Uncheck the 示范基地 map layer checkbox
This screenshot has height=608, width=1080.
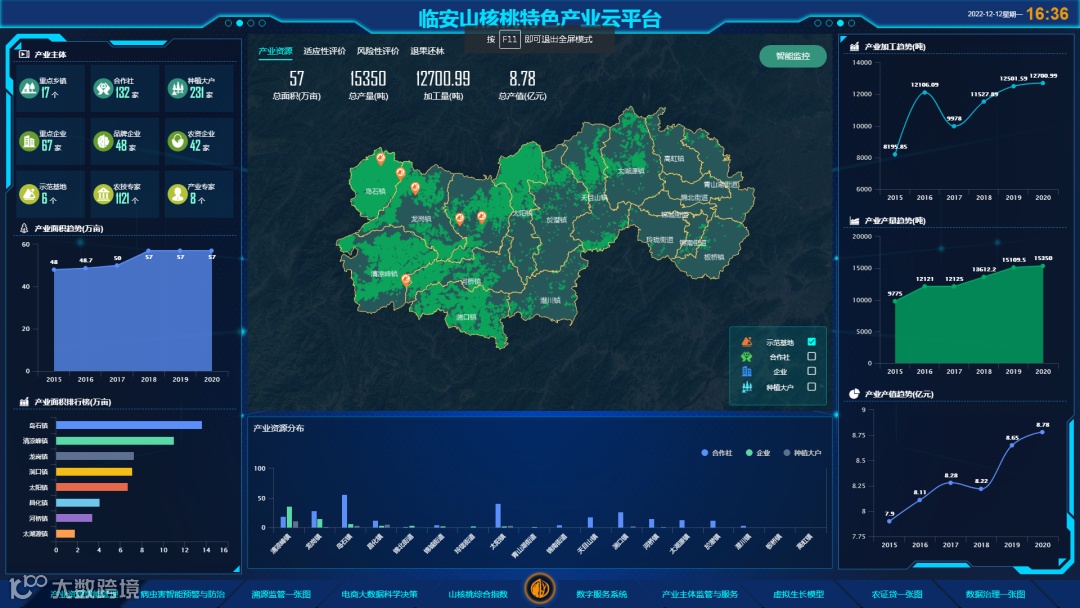coord(811,342)
